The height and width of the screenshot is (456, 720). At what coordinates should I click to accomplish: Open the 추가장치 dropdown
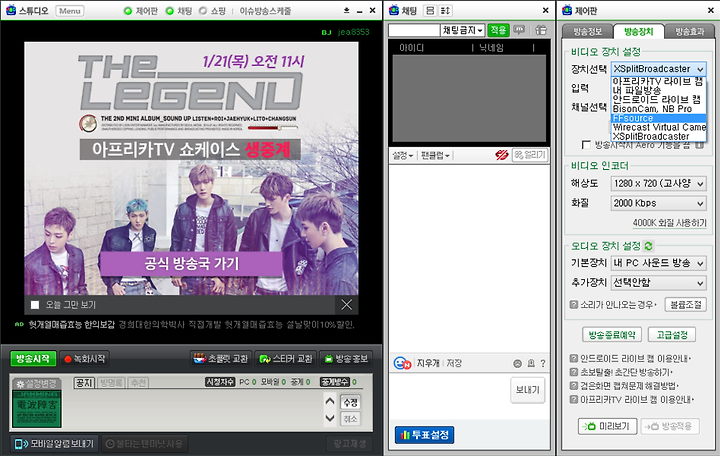658,282
